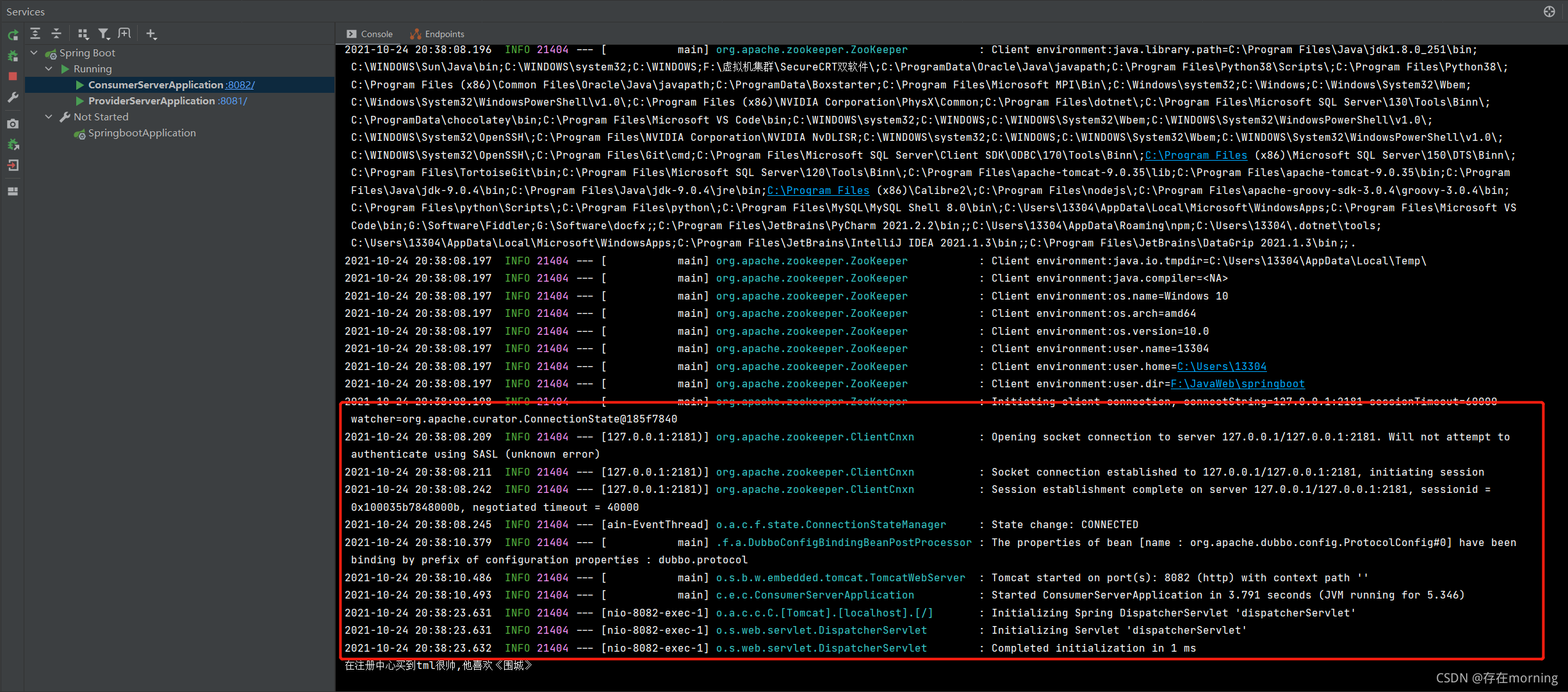Click the thread dump camera icon

[13, 124]
